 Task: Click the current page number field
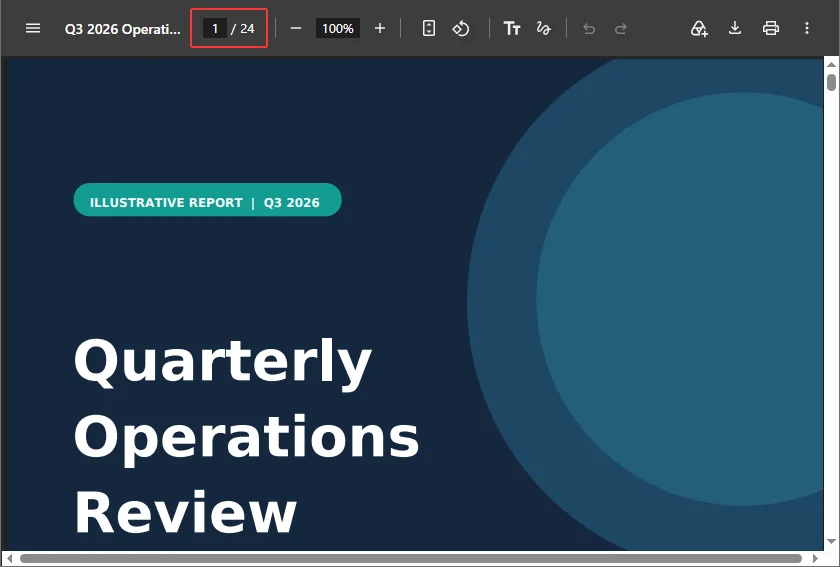[215, 28]
